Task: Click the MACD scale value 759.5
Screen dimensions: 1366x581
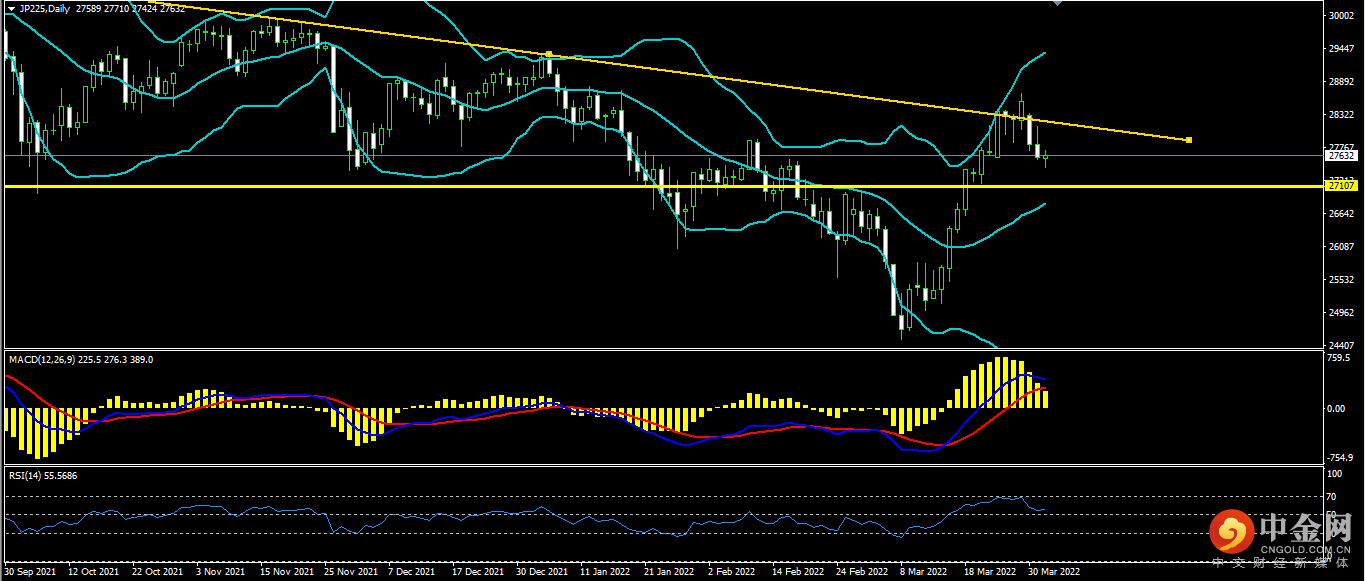Action: coord(1340,358)
